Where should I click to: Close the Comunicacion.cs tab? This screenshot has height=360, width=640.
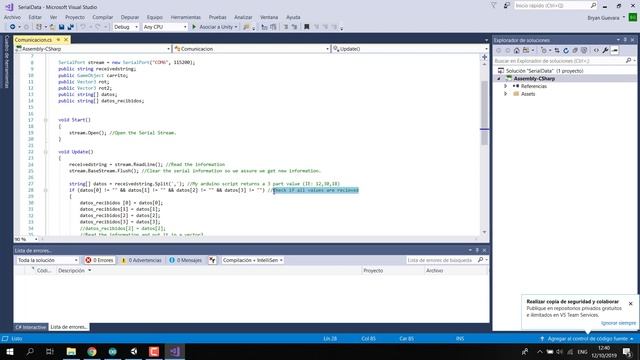tap(66, 40)
